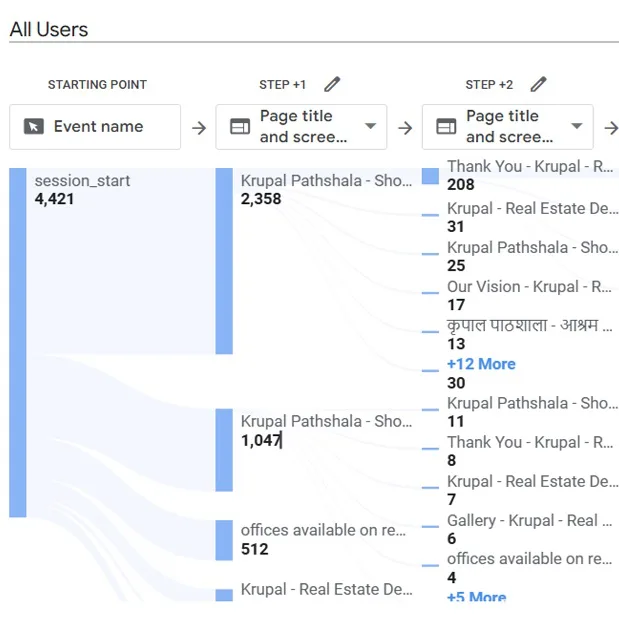Click the value 30 under +12 More
Image resolution: width=619 pixels, height=619 pixels.
tap(456, 383)
